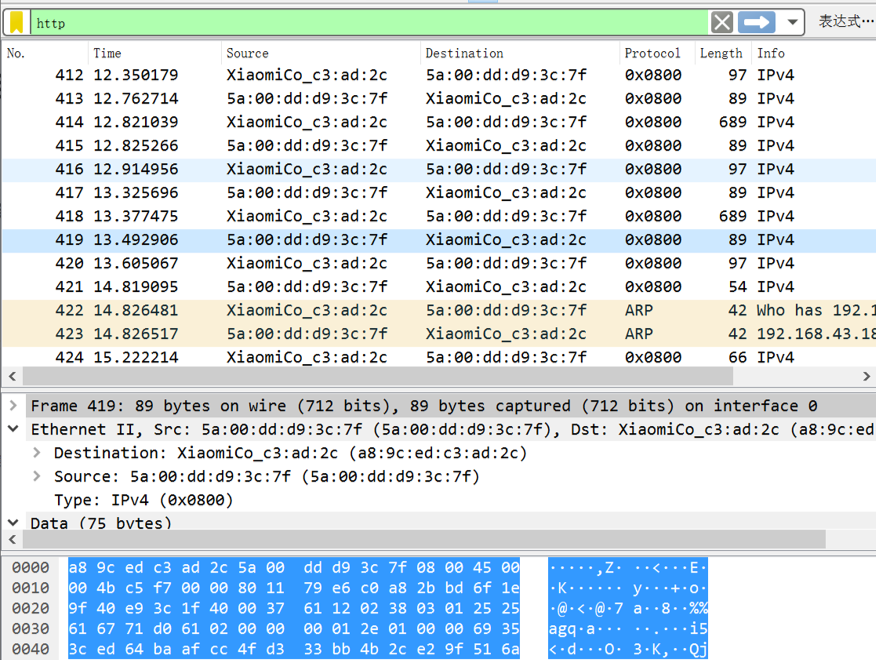Select packet 421 with length 54
The image size is (876, 660).
pyautogui.click(x=439, y=287)
